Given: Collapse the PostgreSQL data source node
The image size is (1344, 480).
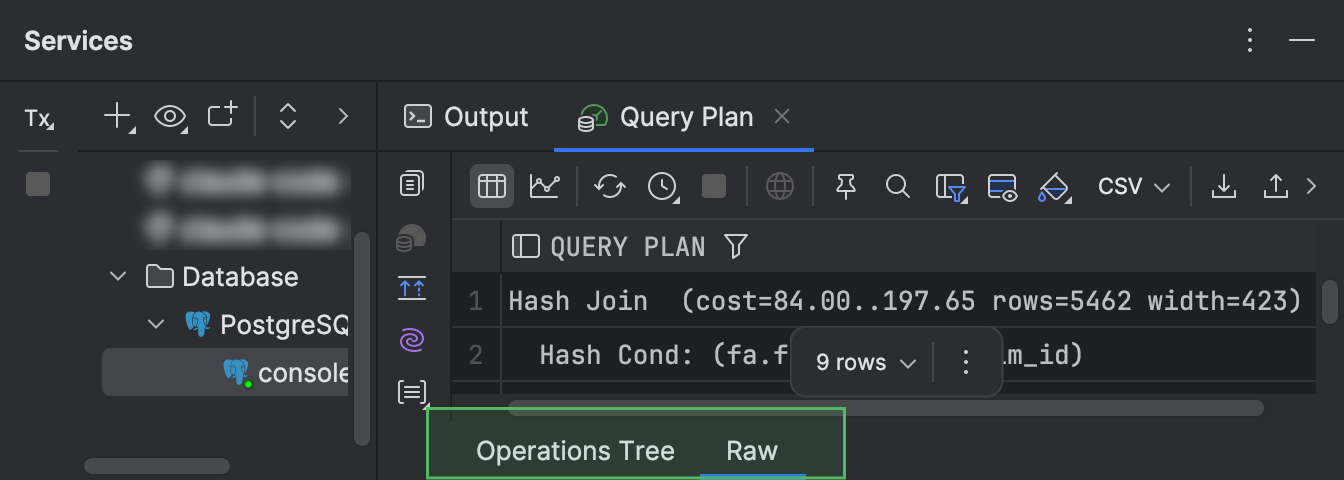Looking at the screenshot, I should (157, 324).
